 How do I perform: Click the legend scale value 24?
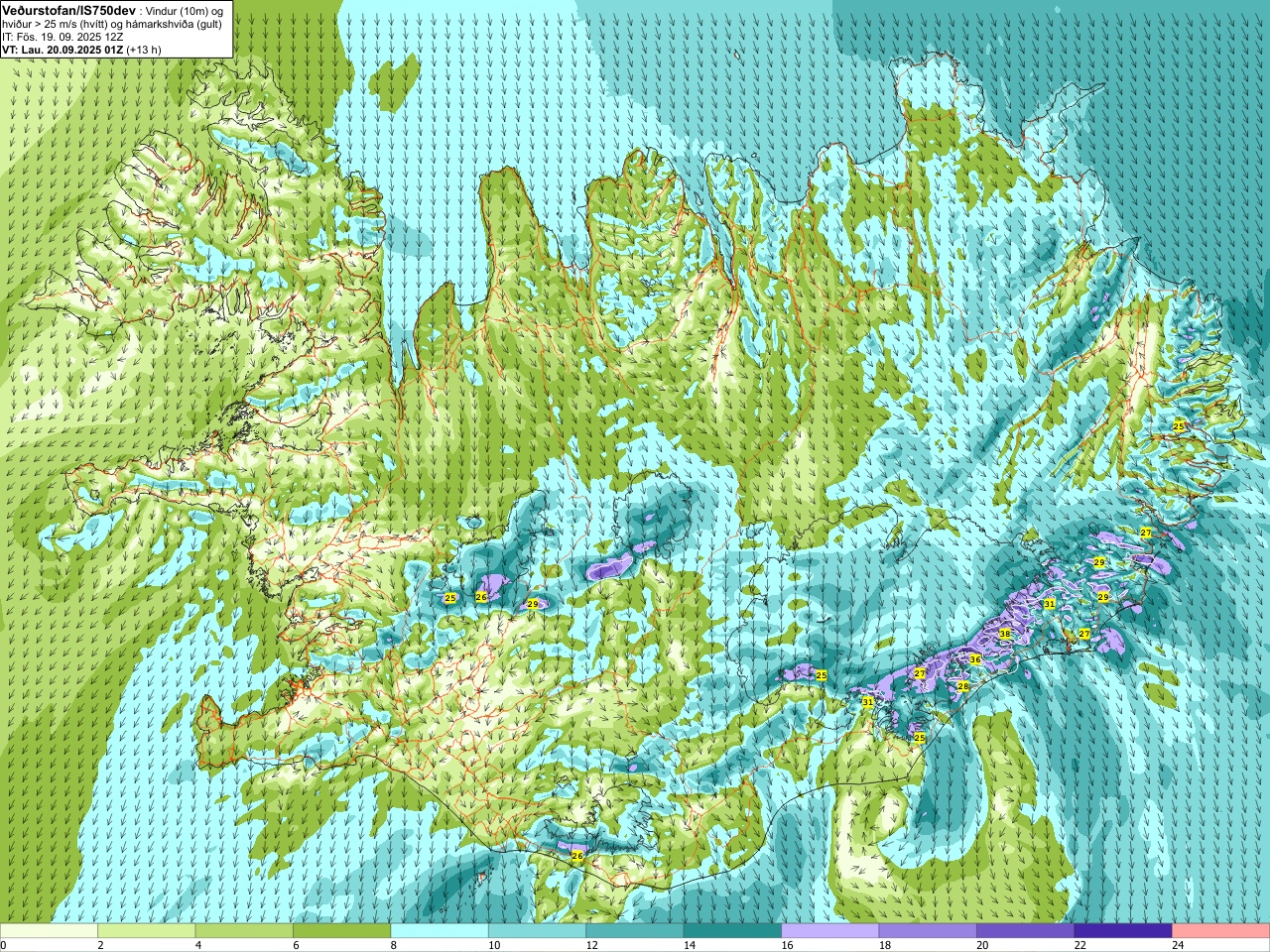point(1177,945)
